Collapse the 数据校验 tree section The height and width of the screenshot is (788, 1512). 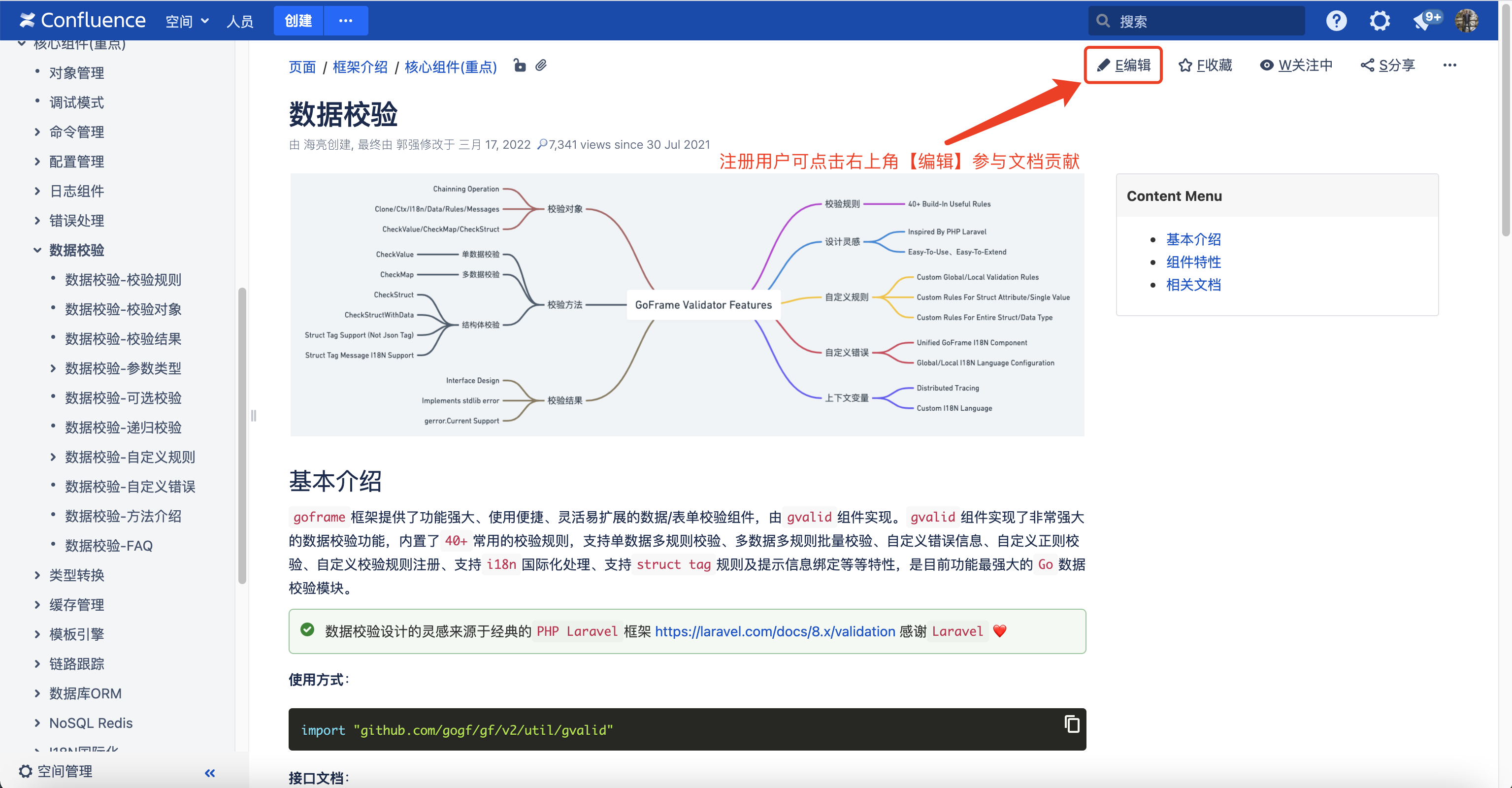pyautogui.click(x=37, y=251)
